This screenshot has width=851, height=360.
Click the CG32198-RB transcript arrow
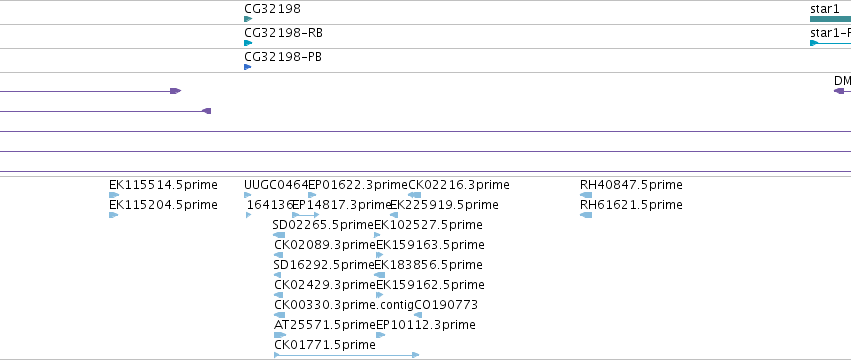[x=248, y=43]
